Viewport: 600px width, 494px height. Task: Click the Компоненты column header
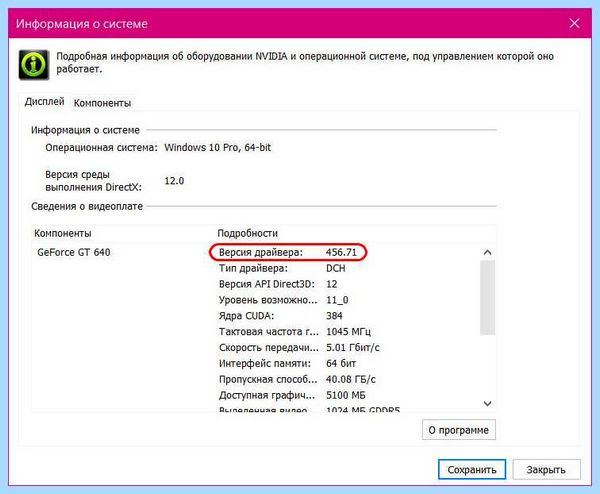click(63, 233)
